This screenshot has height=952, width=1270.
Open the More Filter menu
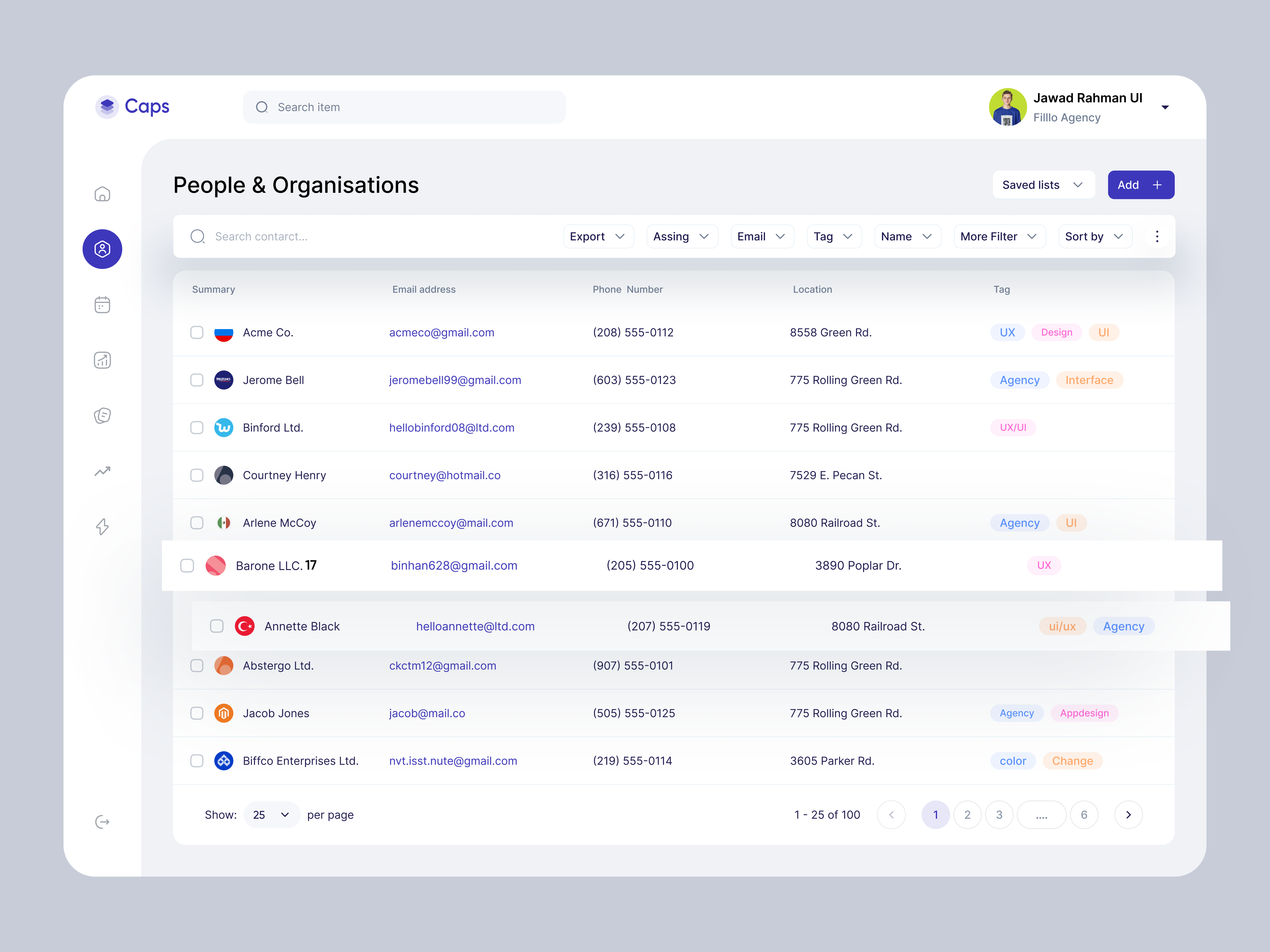pos(999,236)
